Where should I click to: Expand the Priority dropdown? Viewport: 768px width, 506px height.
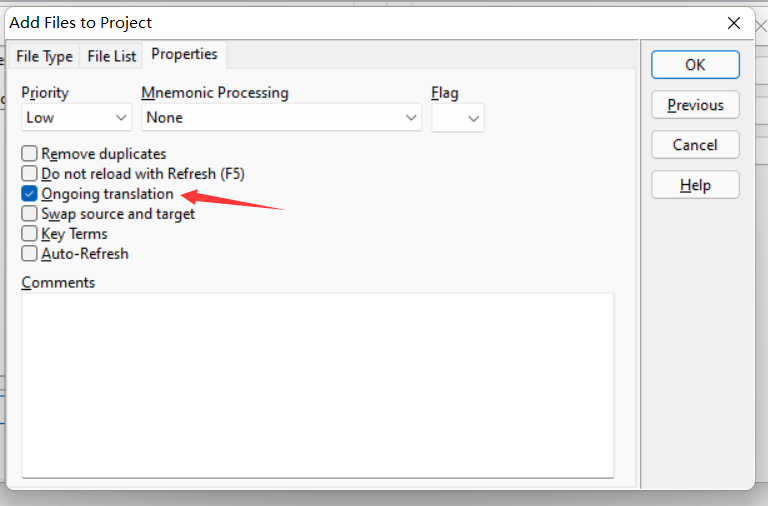(x=77, y=118)
